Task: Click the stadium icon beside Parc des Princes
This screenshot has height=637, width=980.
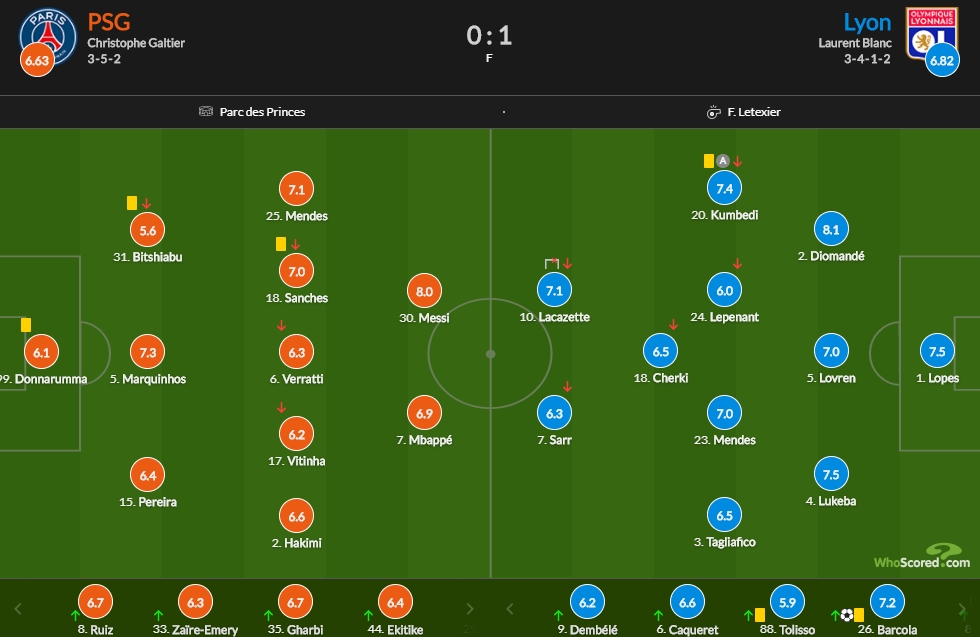Action: [x=206, y=112]
